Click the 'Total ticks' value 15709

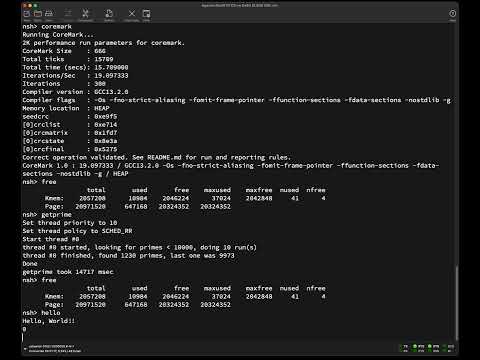point(104,59)
